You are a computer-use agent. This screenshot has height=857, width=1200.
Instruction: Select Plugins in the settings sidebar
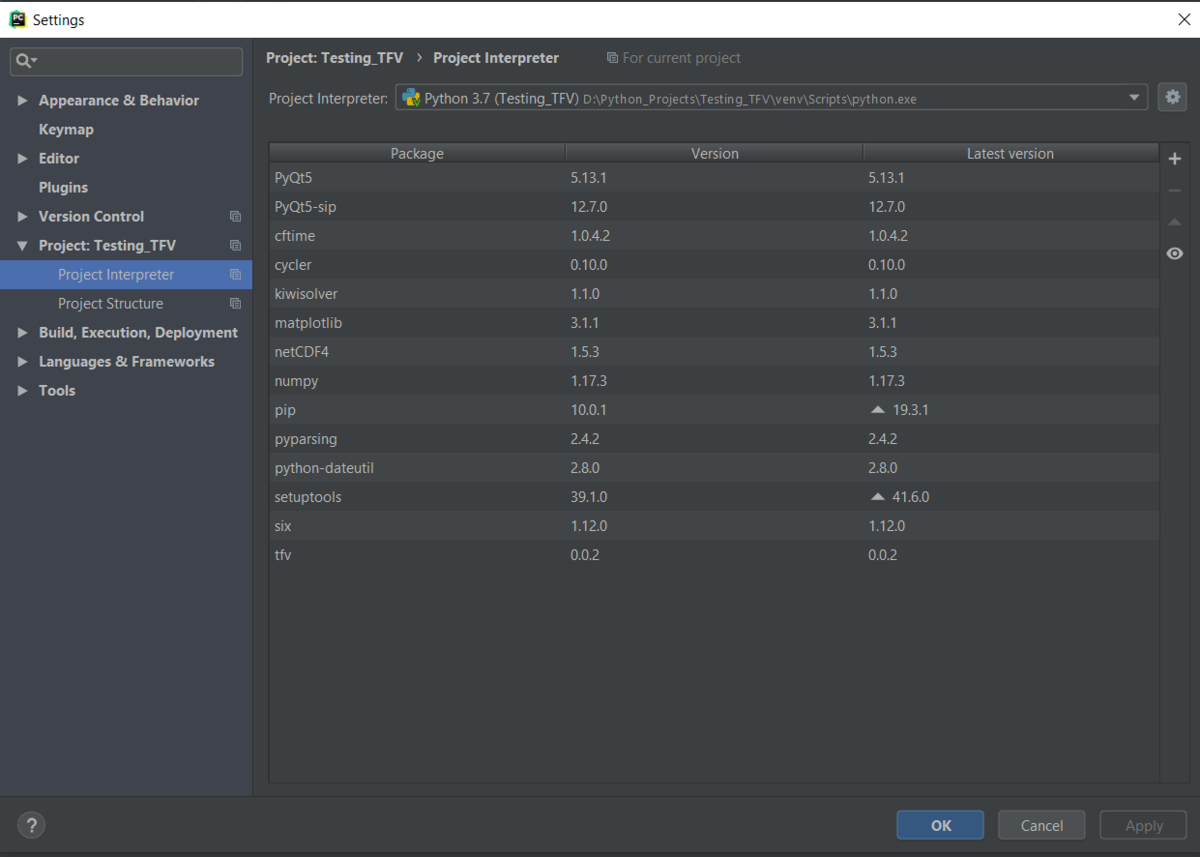(x=61, y=187)
